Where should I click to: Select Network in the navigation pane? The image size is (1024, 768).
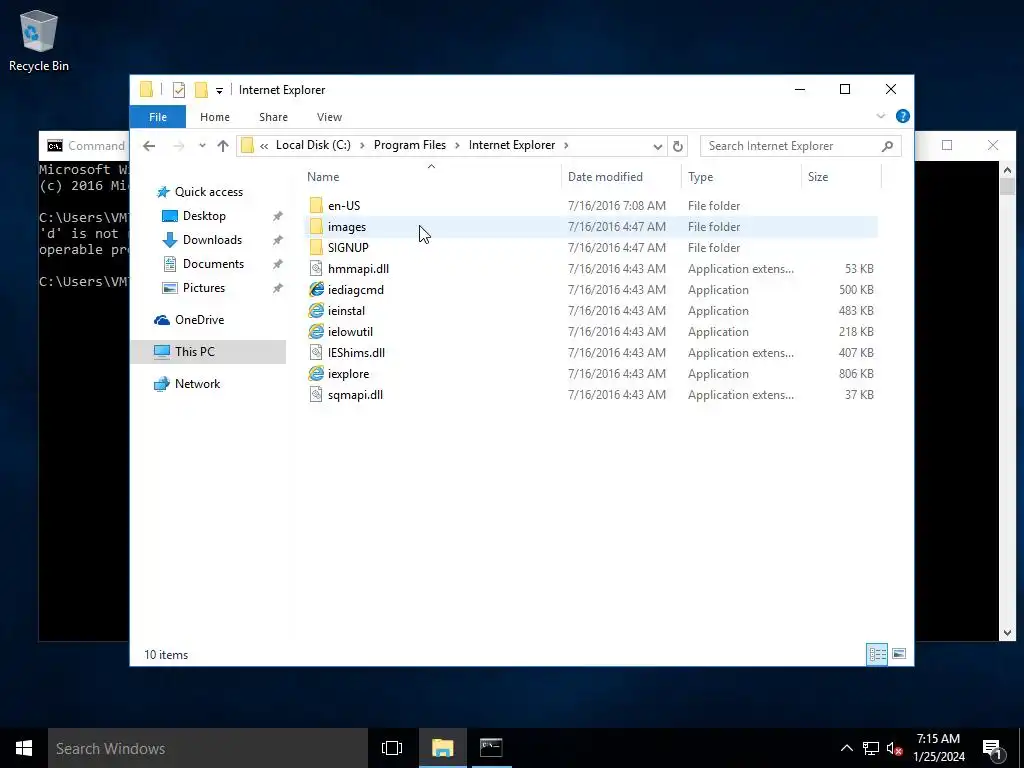point(197,384)
